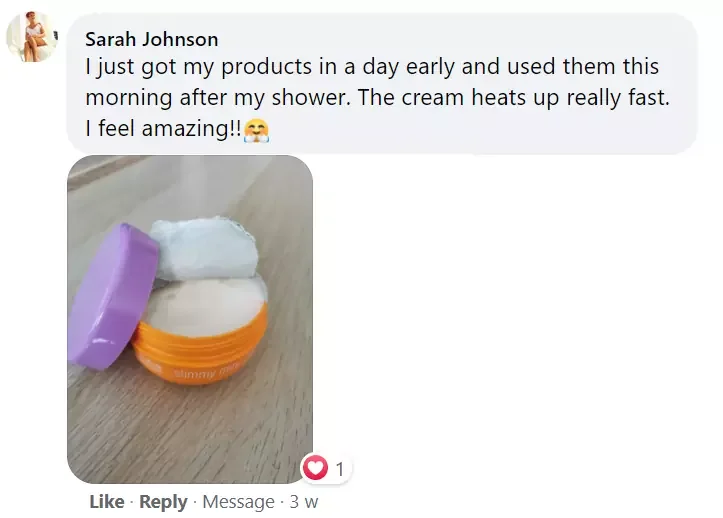This screenshot has height=518, width=723.
Task: Click the orange cream jar in photo
Action: [201, 343]
